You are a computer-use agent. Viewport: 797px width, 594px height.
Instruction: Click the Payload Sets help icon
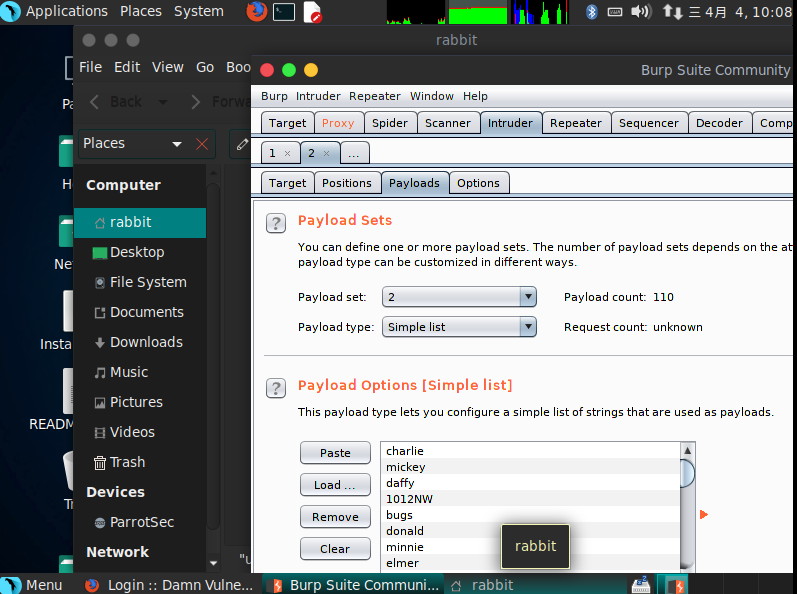pyautogui.click(x=276, y=222)
